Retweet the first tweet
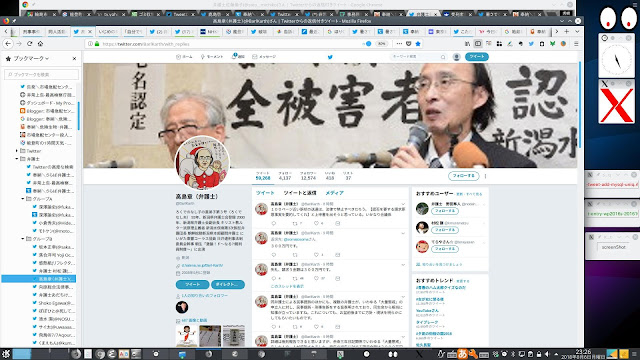This screenshot has height=360, width=640. point(296,223)
